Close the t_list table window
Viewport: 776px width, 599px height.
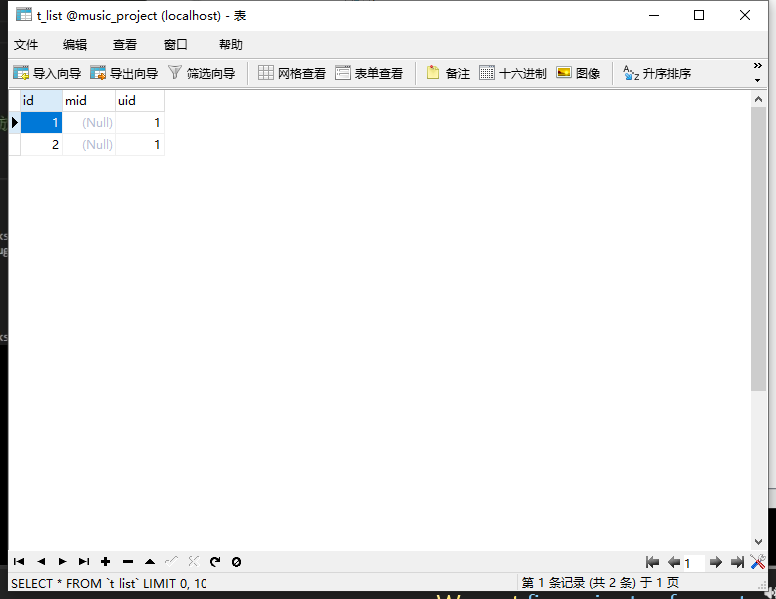tap(745, 15)
